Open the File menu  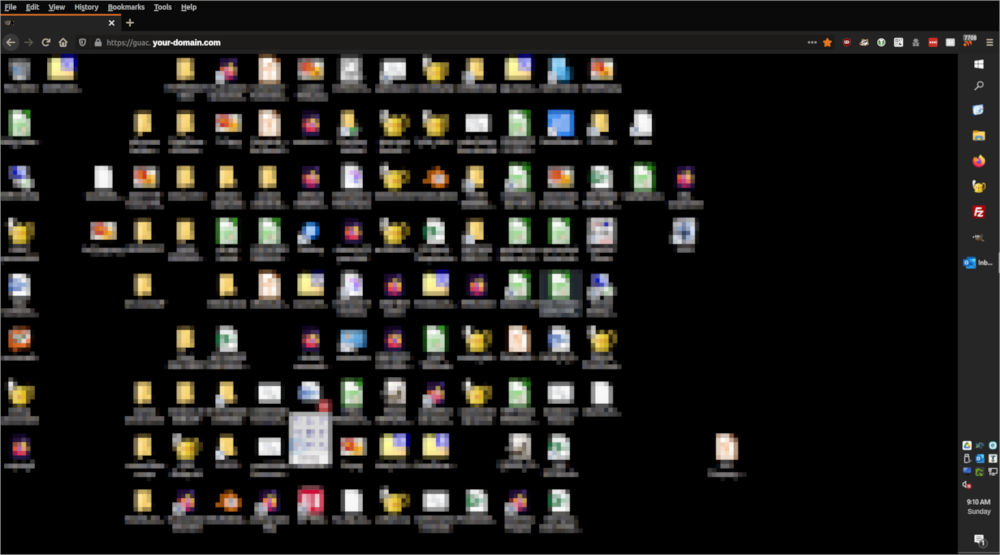pos(10,7)
